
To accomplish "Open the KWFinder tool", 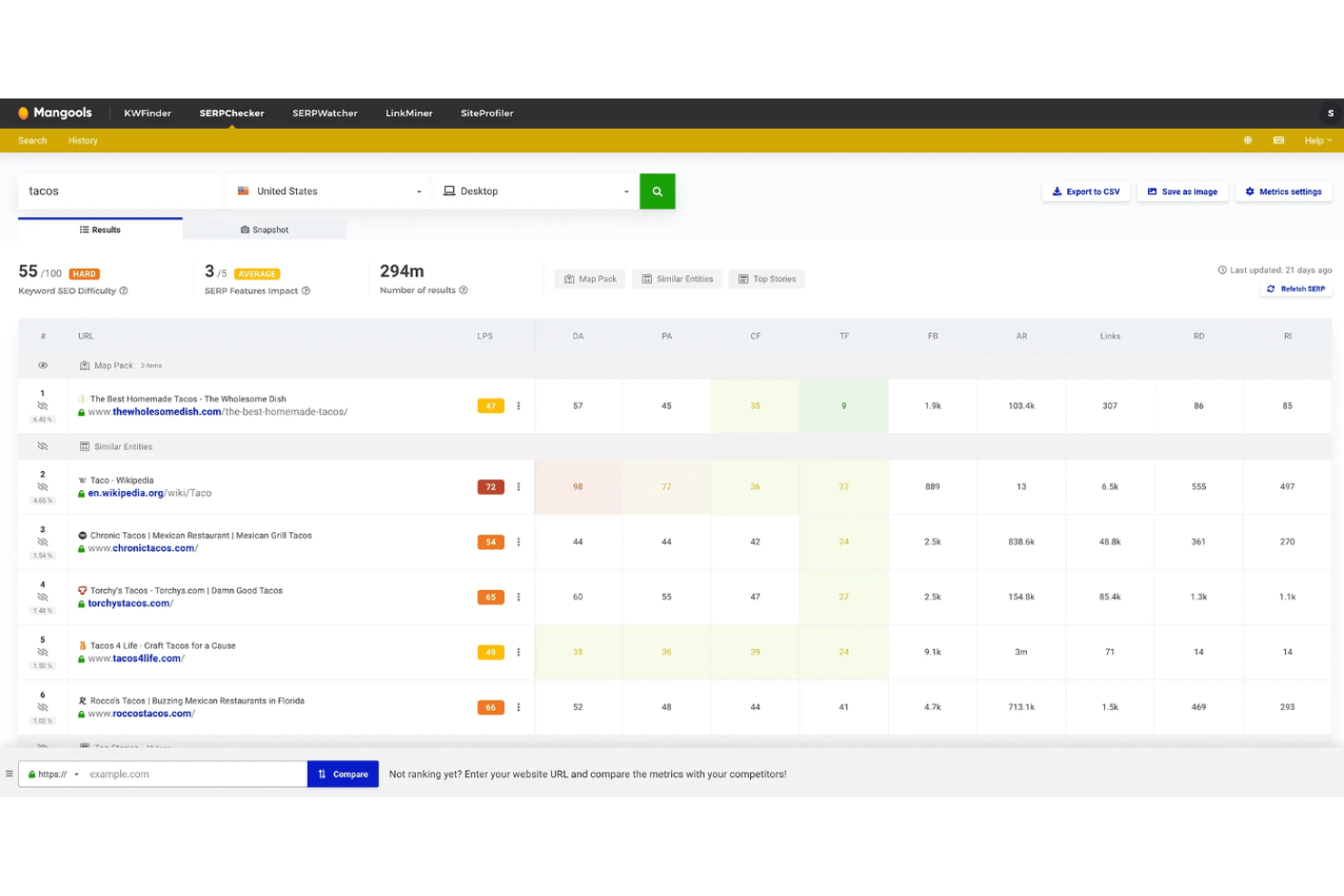I will point(147,113).
